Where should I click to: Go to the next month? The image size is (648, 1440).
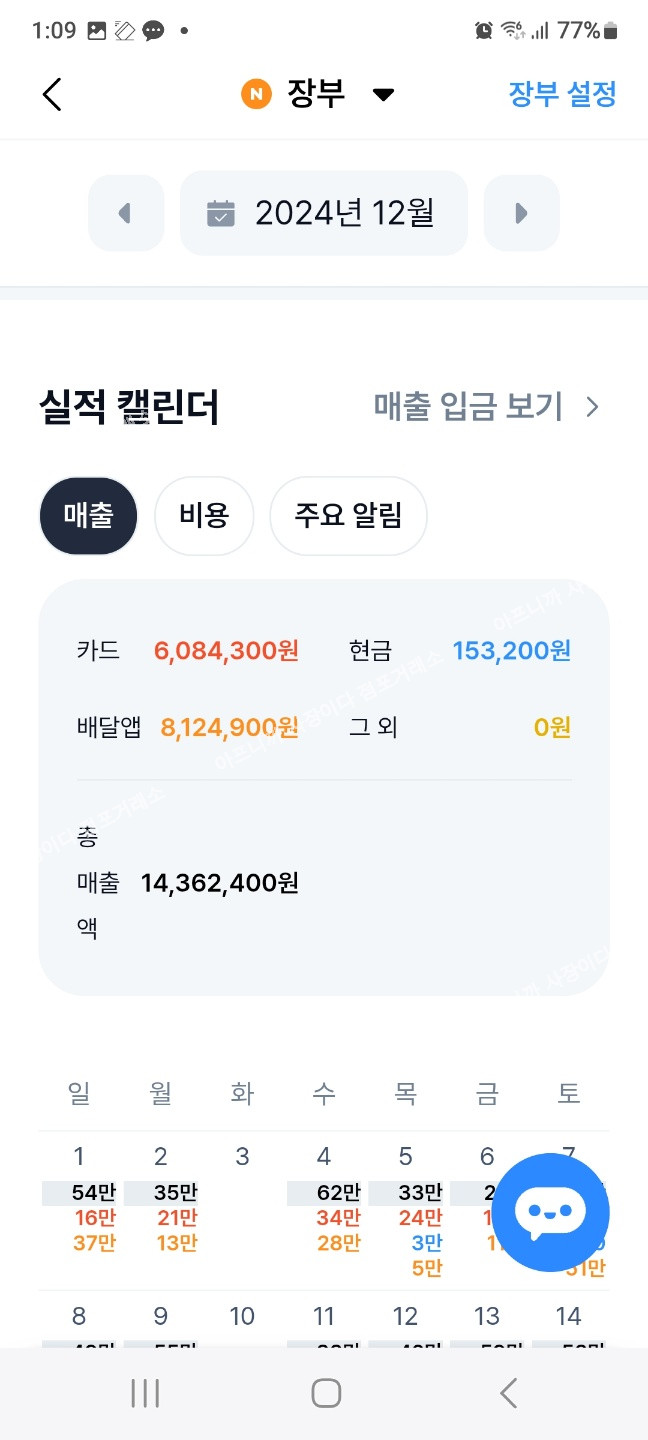click(521, 213)
